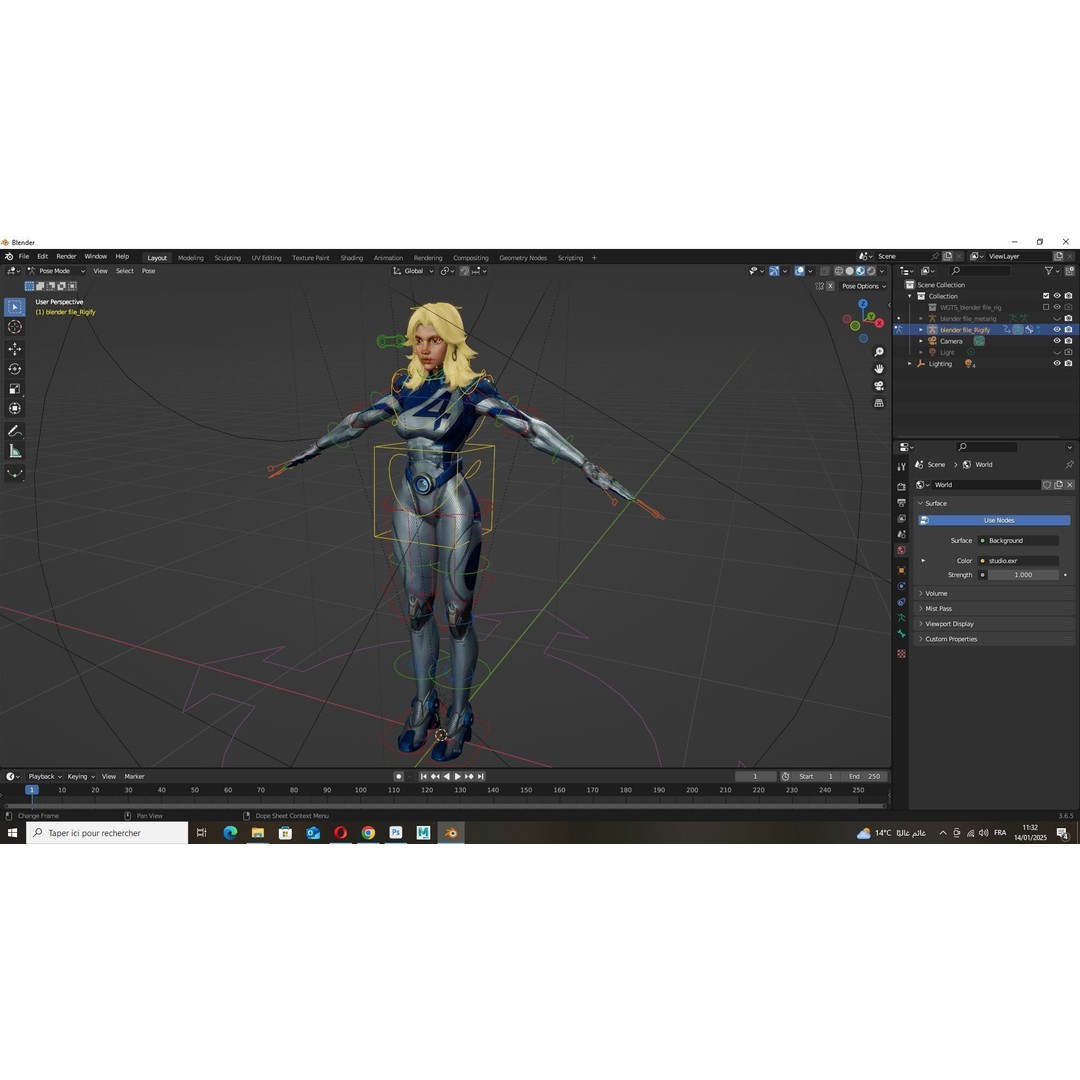Select solid viewport shading
Viewport: 1080px width, 1080px height.
849,271
